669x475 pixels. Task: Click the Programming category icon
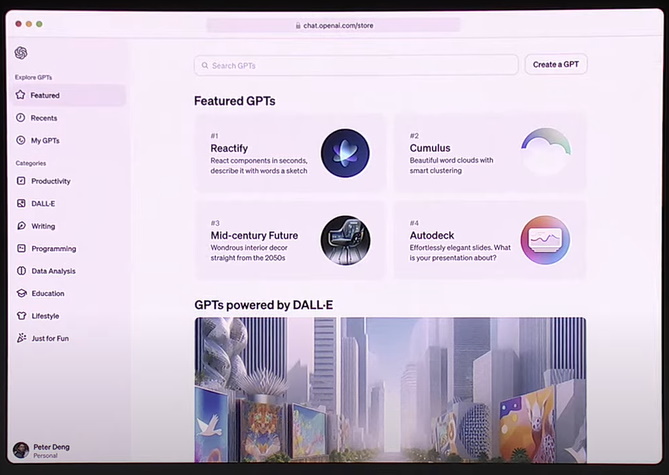point(21,248)
